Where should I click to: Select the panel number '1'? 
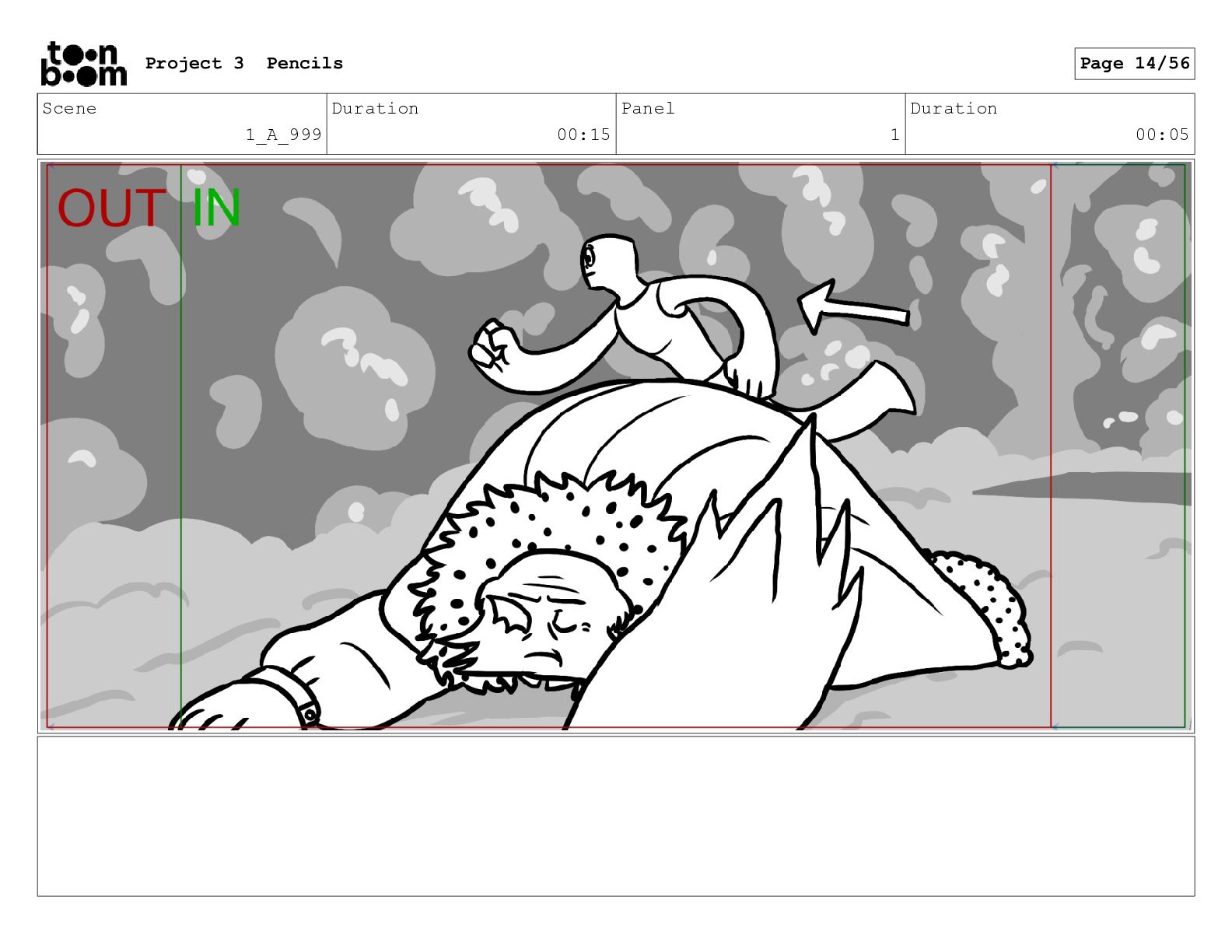coord(895,135)
